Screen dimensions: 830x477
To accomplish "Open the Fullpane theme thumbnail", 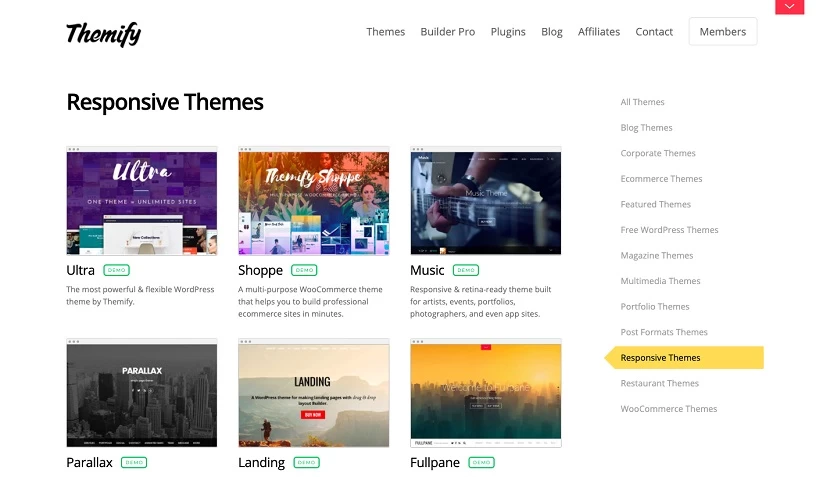I will (485, 393).
